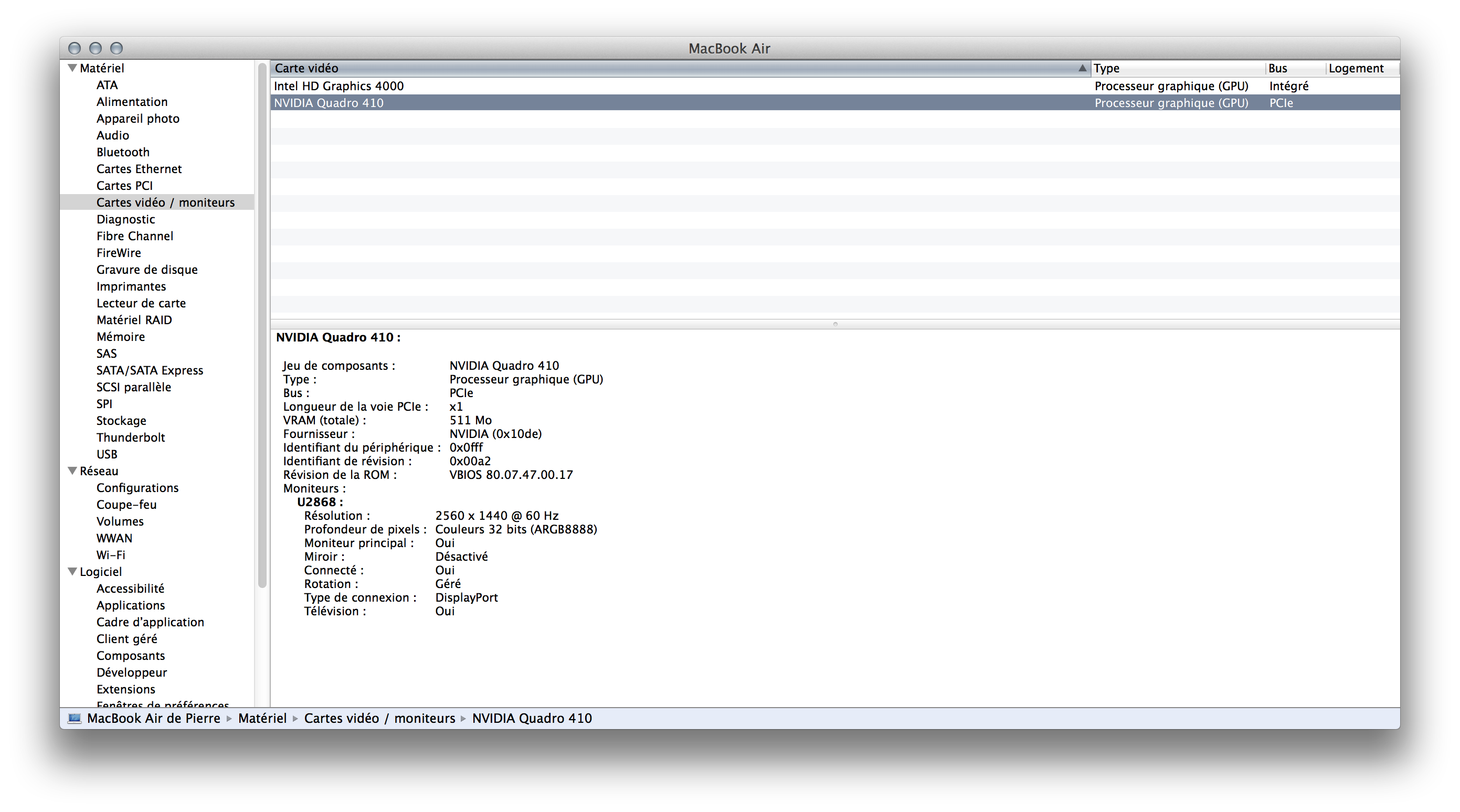Click NVIDIA Quadro 410 breadcrumb

[x=532, y=719]
